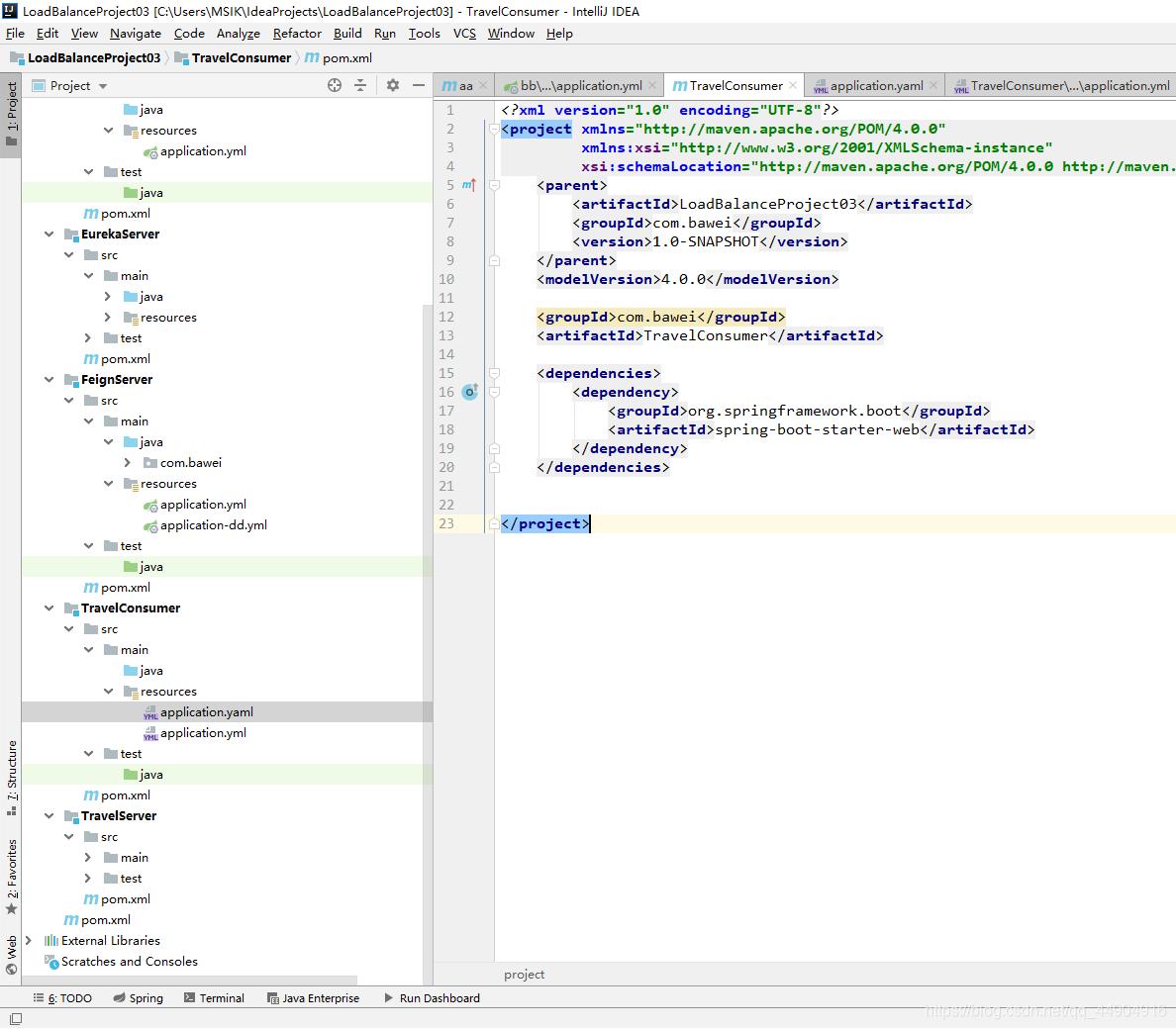Open the Build menu
This screenshot has height=1029, width=1176.
point(347,33)
